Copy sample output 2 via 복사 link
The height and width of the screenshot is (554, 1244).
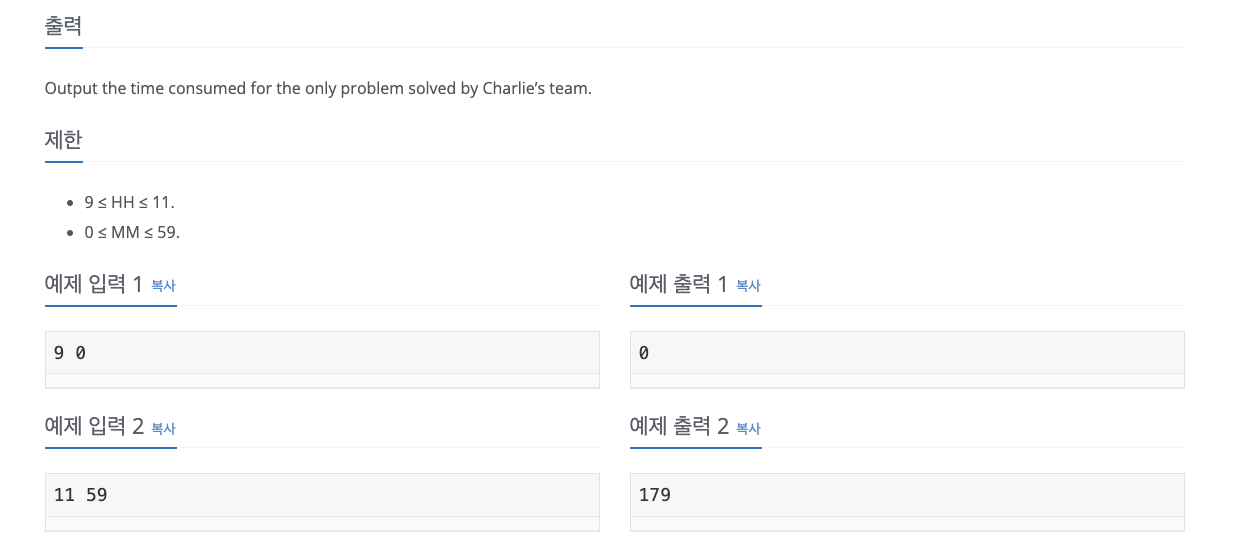click(x=748, y=428)
